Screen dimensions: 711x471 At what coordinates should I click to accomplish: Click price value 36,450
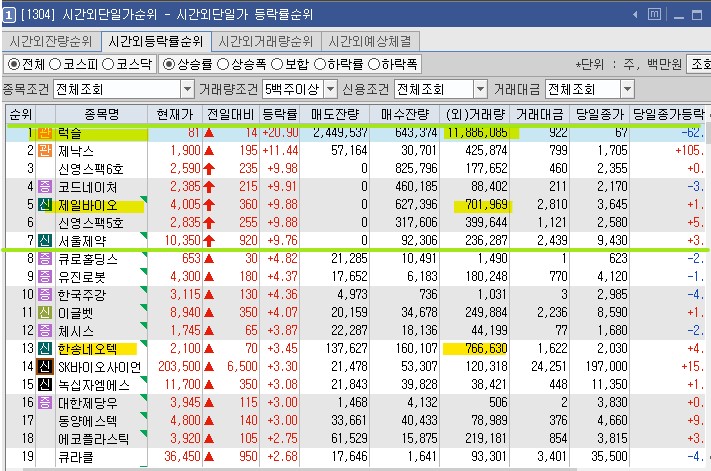coord(182,456)
